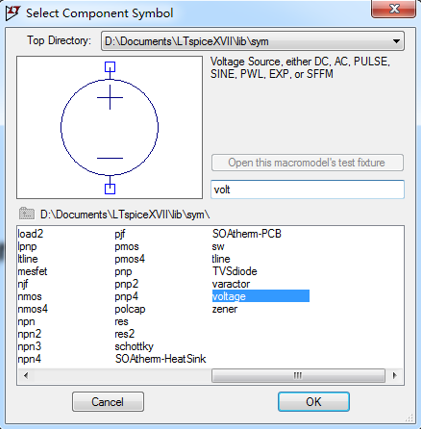Select pmos in the component list
Image resolution: width=421 pixels, height=429 pixels.
127,246
